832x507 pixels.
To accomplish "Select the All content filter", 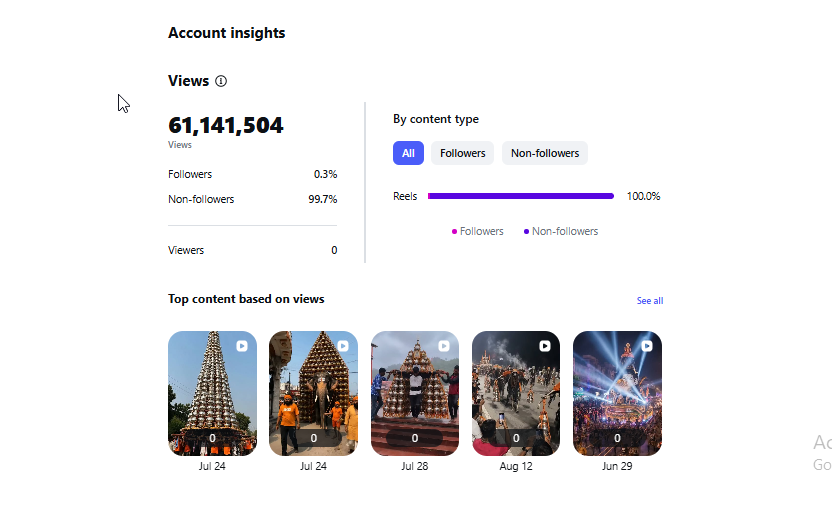I will coord(408,153).
